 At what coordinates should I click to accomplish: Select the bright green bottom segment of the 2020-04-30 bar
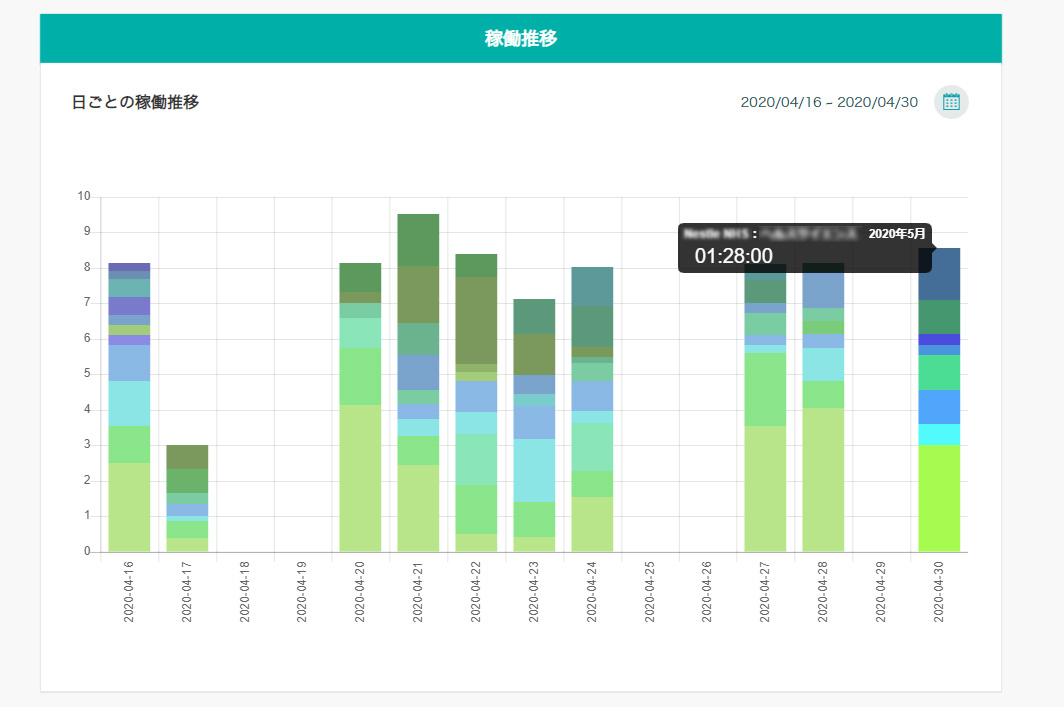pyautogui.click(x=939, y=498)
